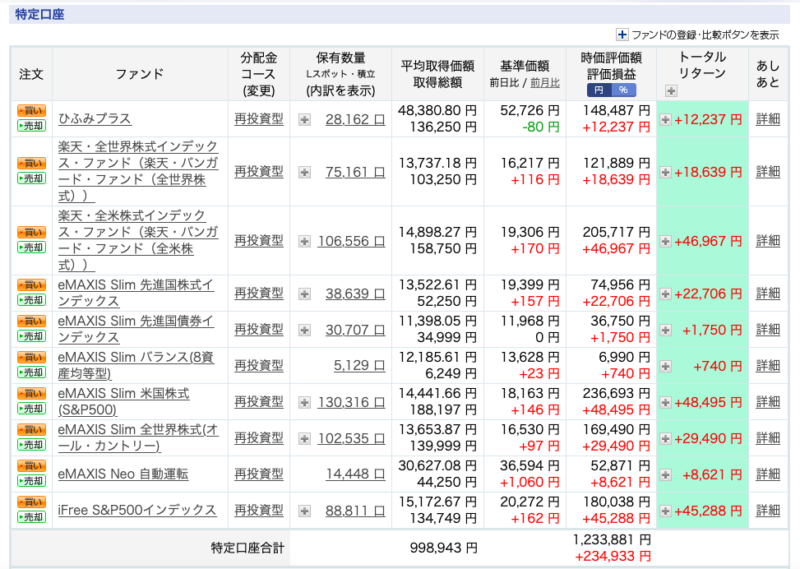The height and width of the screenshot is (569, 800).
Task: Open iFree S&P500インデックス link
Action: 137,510
